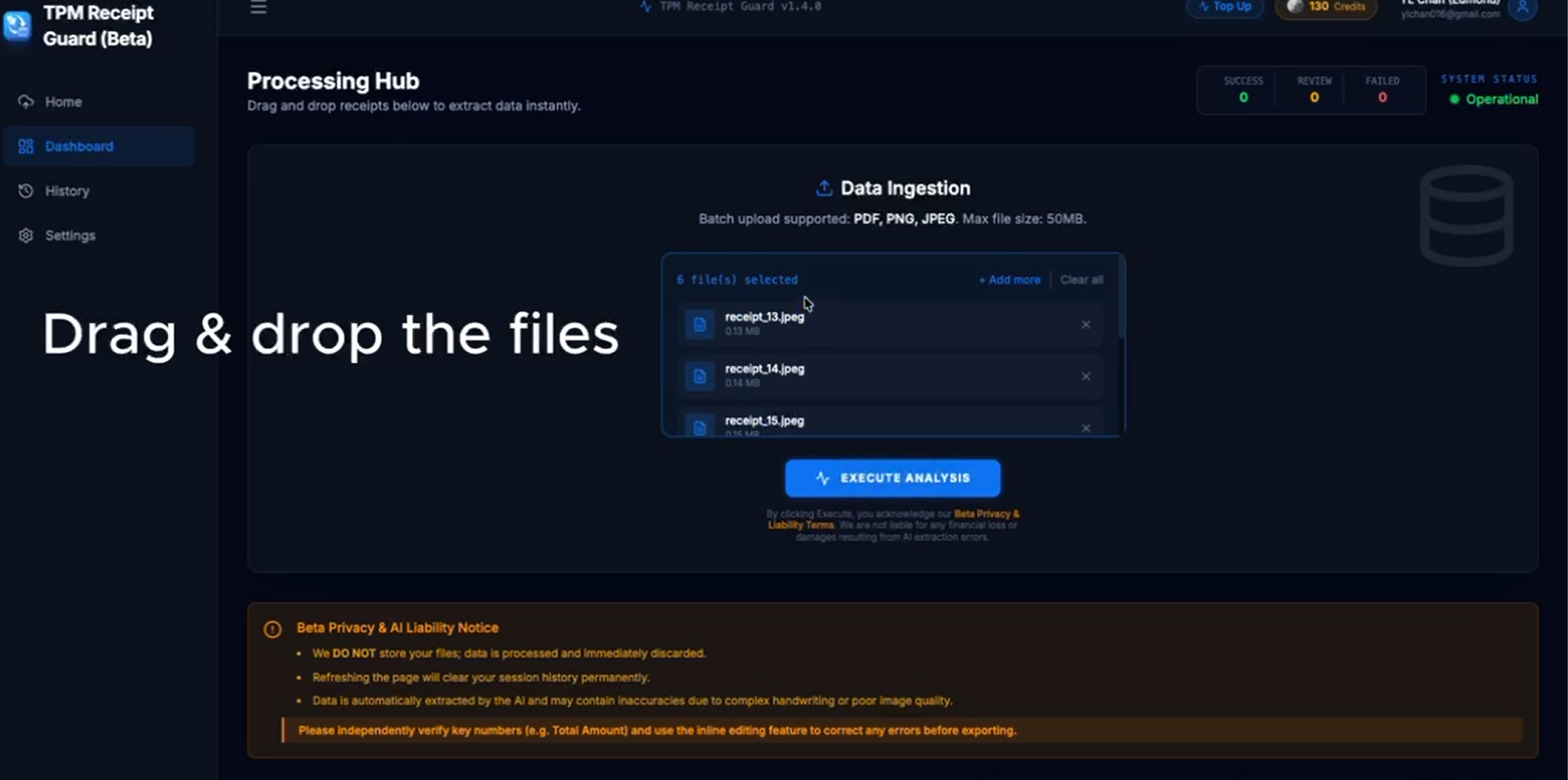Open Settings from the sidebar
1568x780 pixels.
pyautogui.click(x=70, y=235)
